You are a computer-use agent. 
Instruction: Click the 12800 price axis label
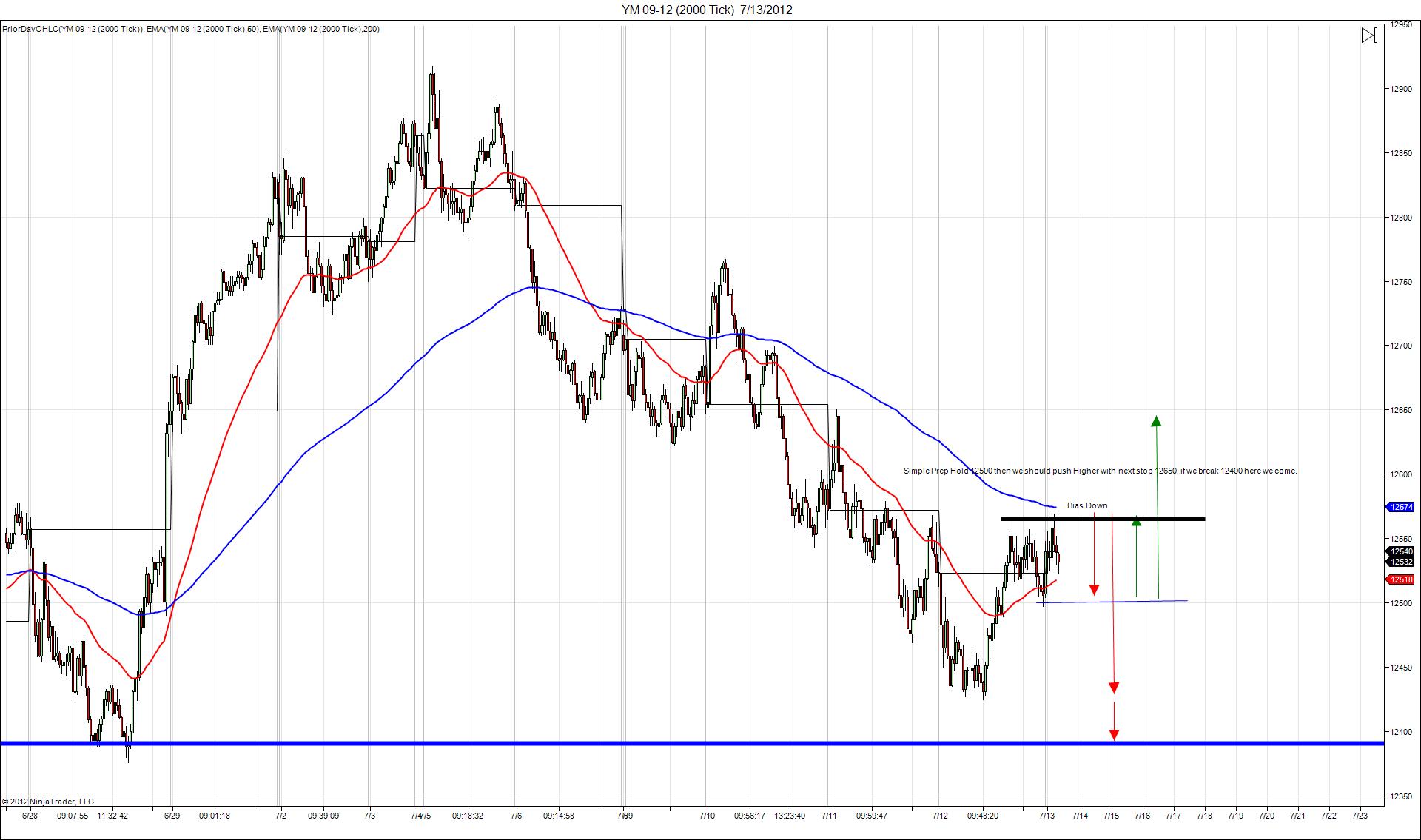pyautogui.click(x=1401, y=218)
